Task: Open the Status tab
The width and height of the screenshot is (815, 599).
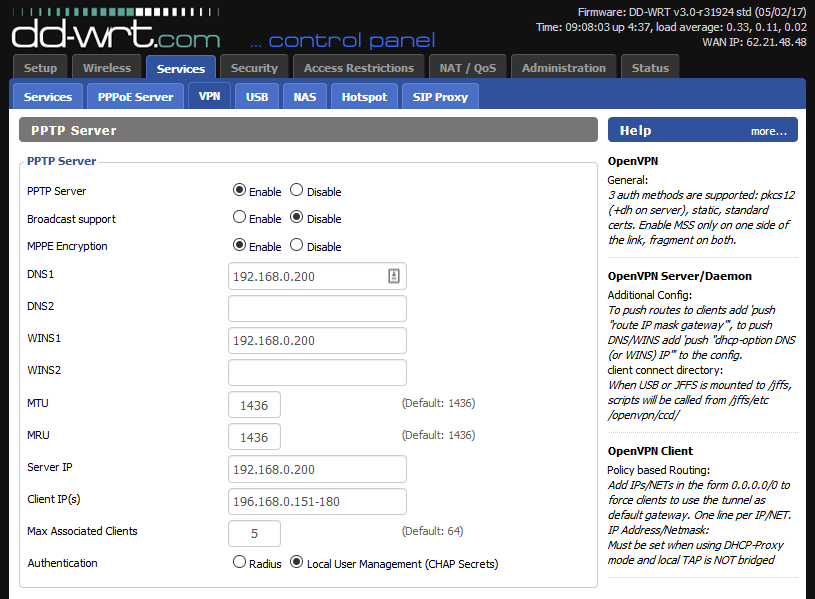Action: [650, 68]
